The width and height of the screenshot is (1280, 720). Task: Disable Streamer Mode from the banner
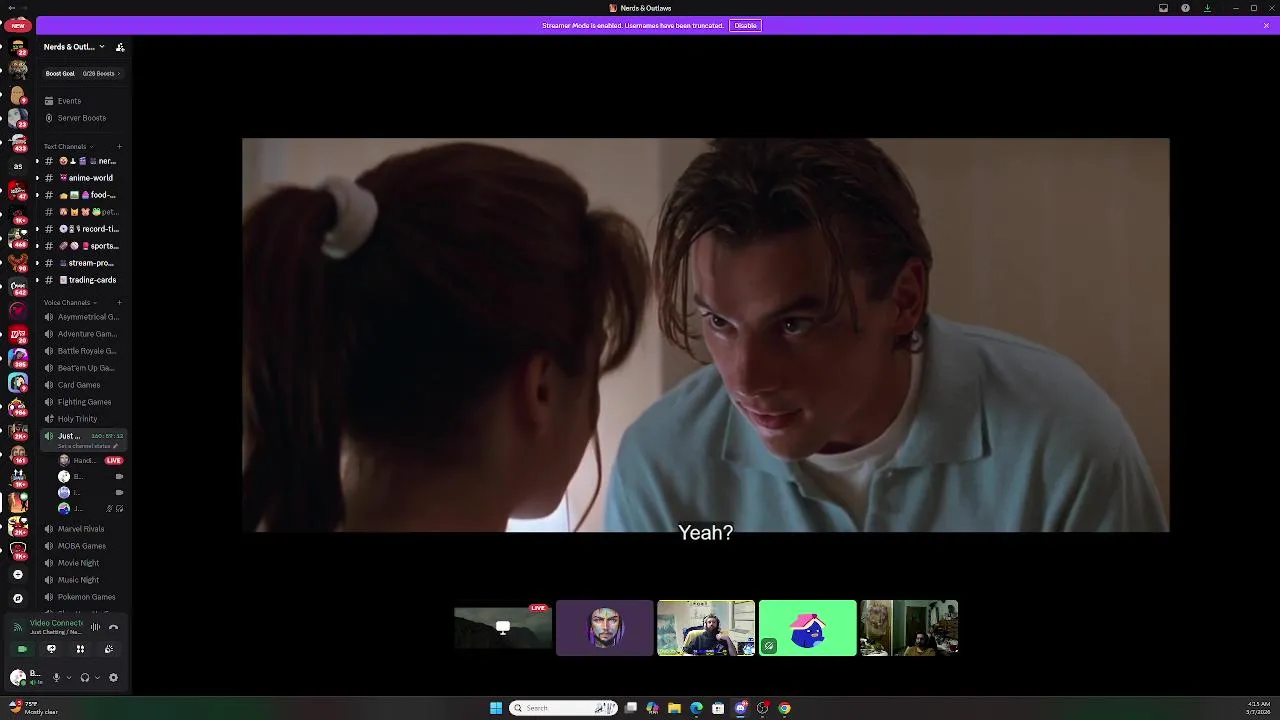(745, 25)
